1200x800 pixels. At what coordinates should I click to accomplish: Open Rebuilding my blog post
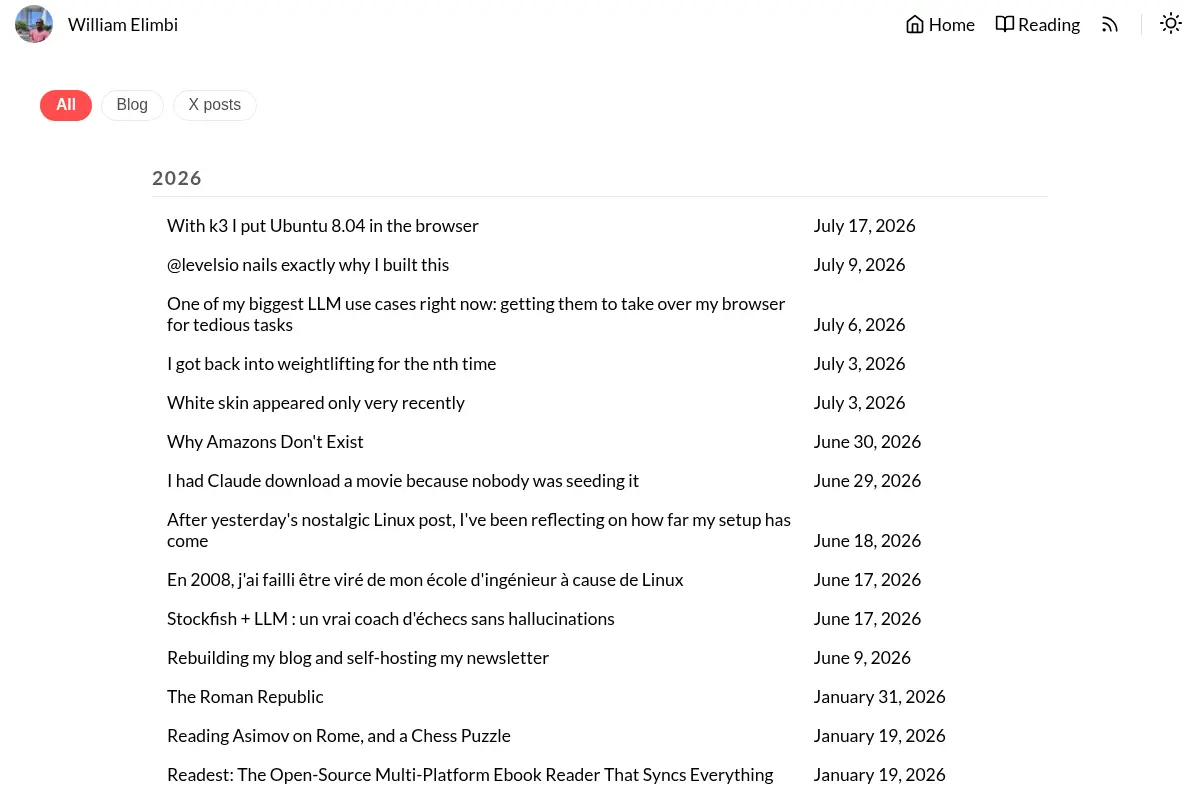click(358, 658)
